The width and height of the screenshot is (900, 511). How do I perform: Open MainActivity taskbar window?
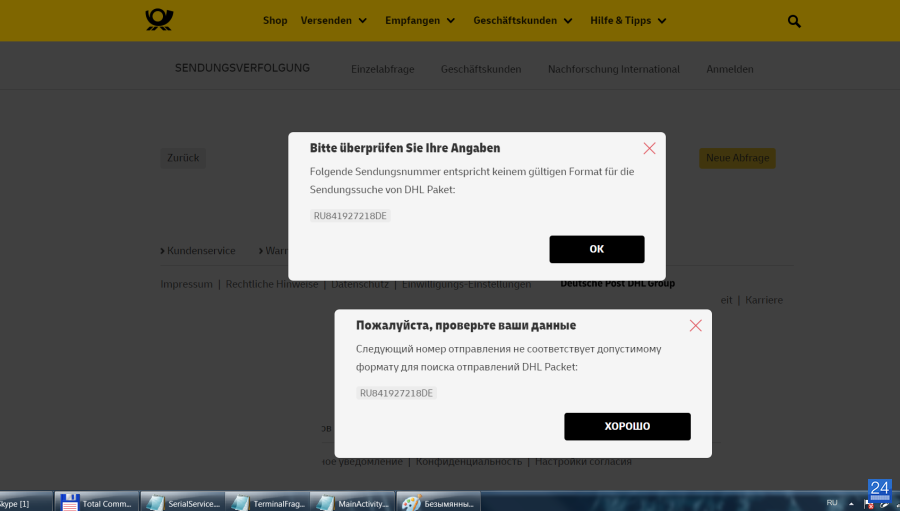(x=352, y=502)
